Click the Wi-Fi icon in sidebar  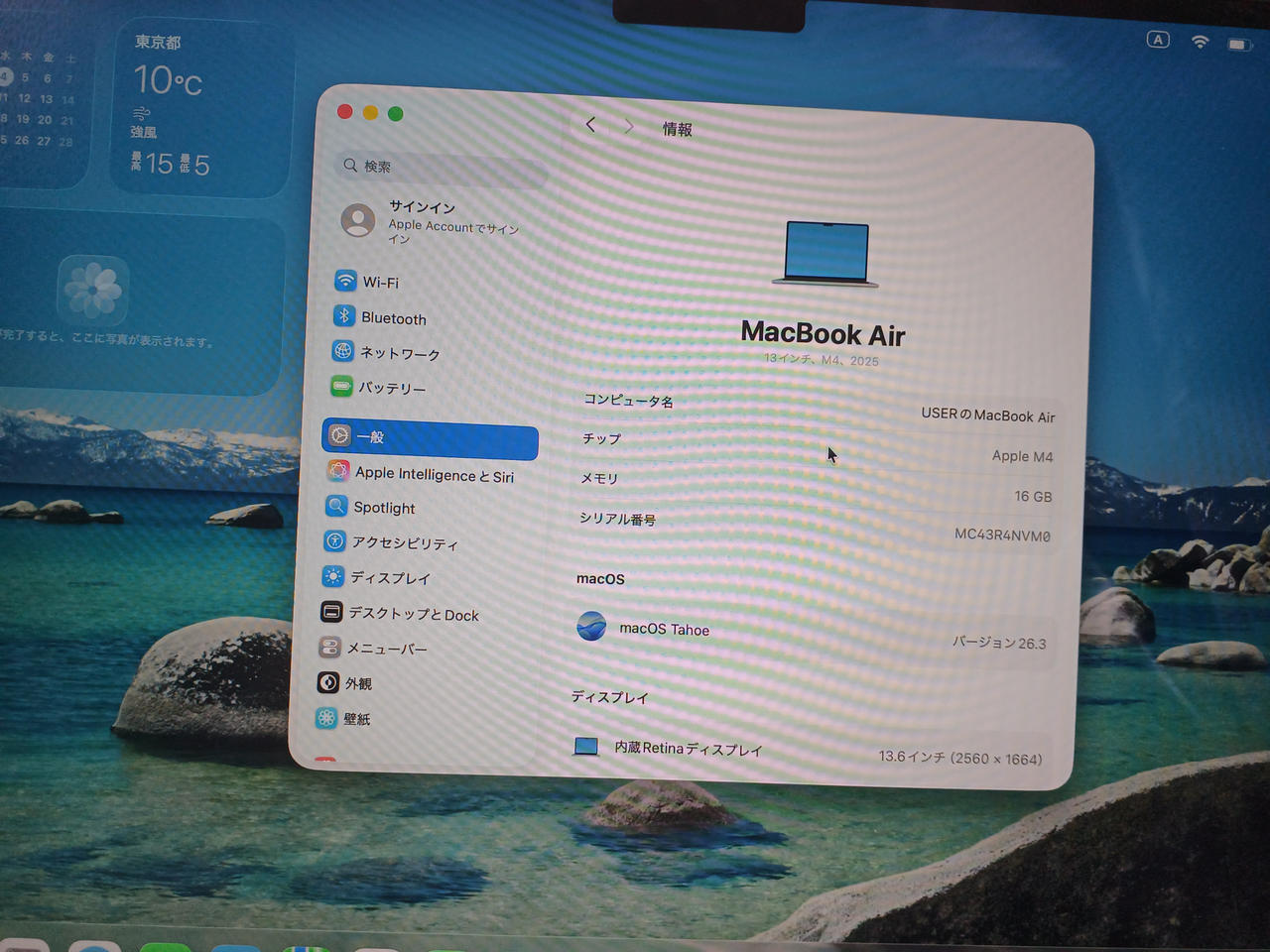coord(345,281)
